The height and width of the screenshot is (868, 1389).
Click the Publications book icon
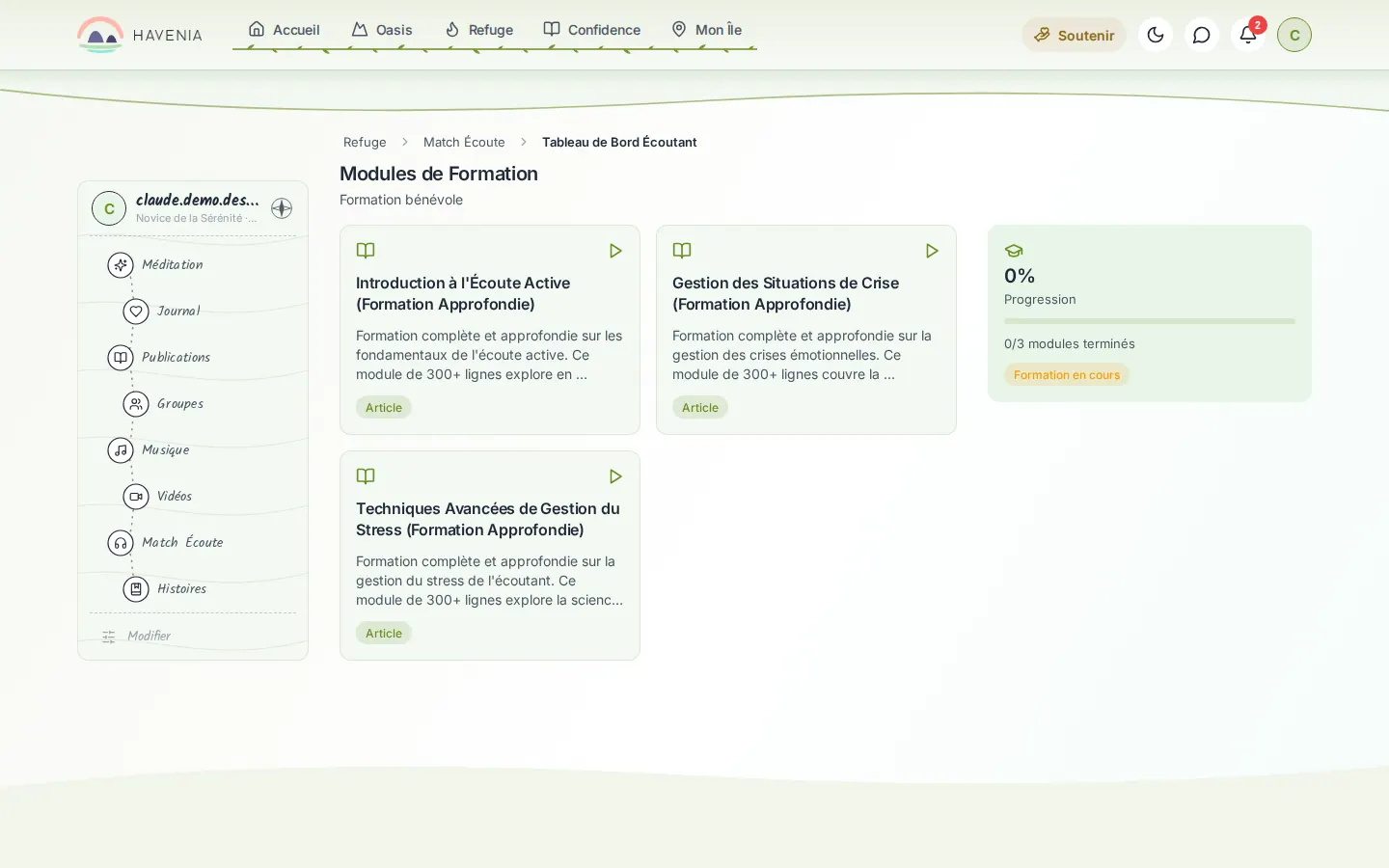pyautogui.click(x=121, y=357)
